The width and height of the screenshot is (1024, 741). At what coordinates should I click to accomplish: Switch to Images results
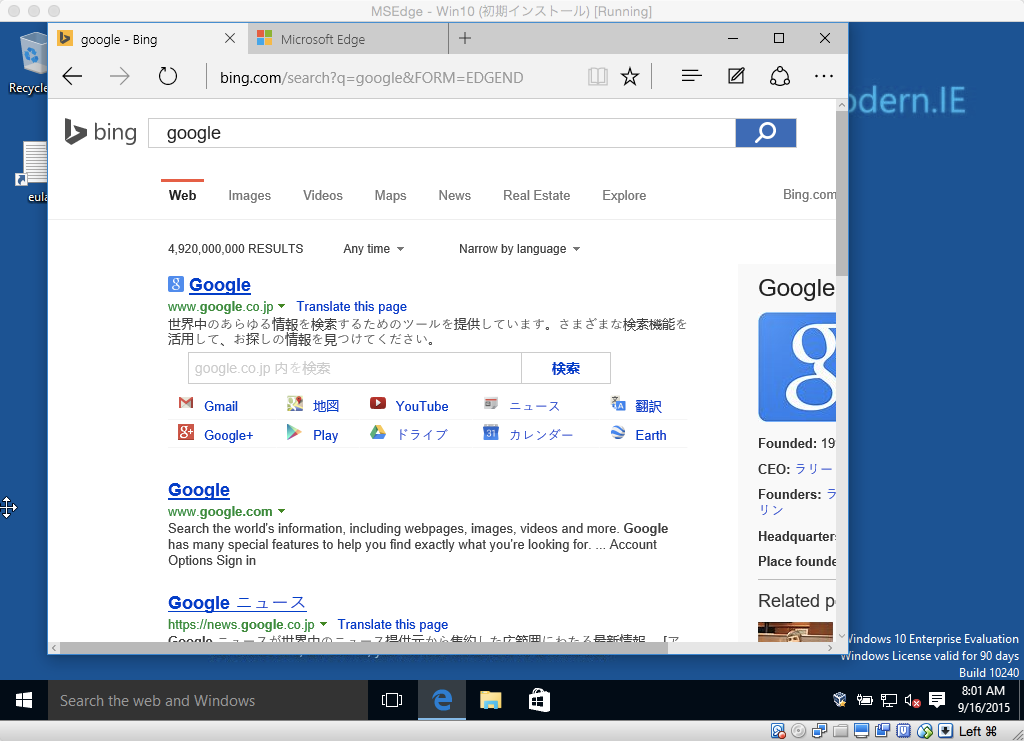click(x=249, y=195)
